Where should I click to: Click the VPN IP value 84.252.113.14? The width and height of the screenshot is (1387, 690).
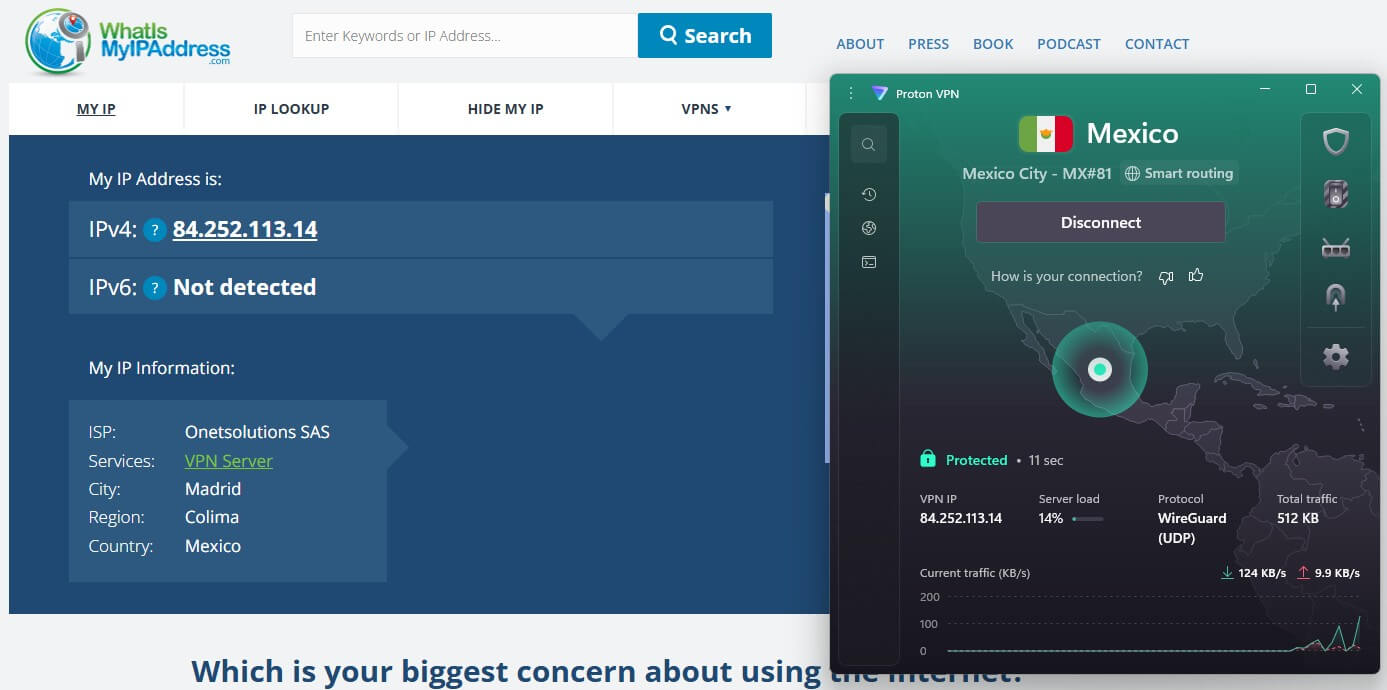click(961, 518)
